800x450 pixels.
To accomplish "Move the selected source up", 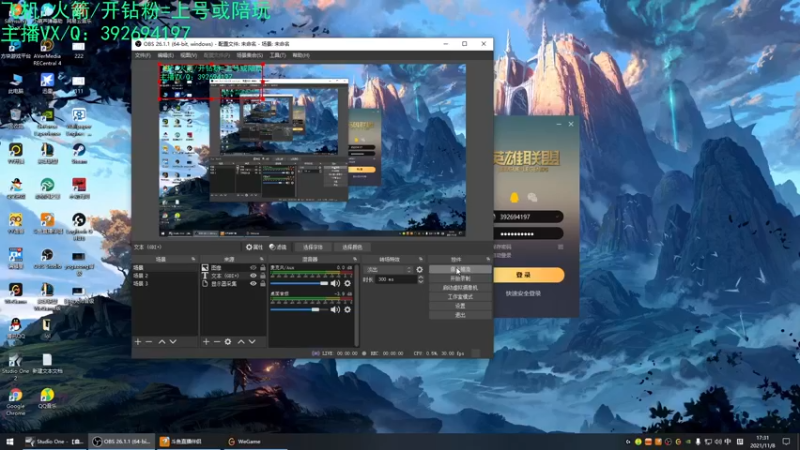I will pyautogui.click(x=241, y=341).
